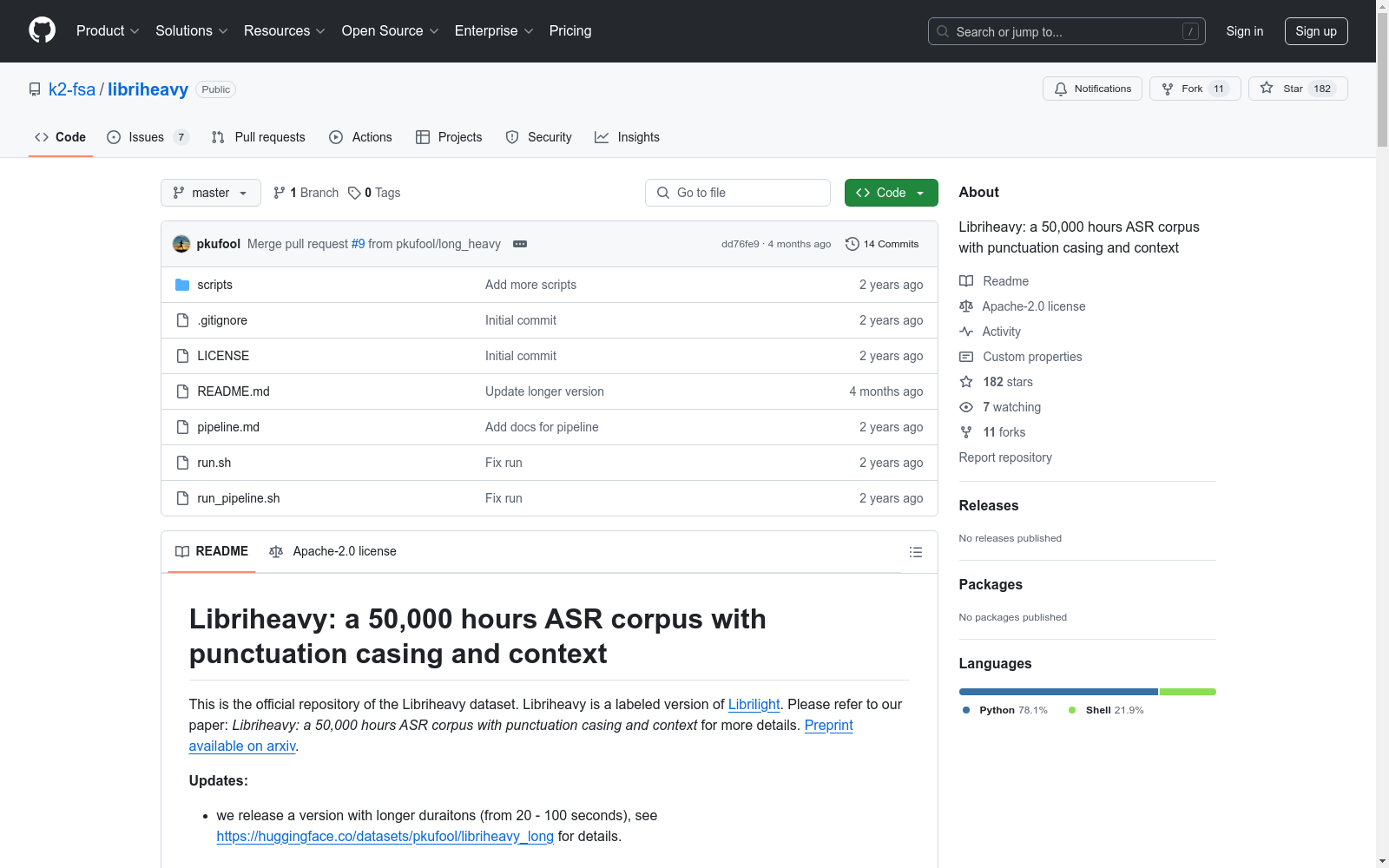Click the license scale icon in About
Image resolution: width=1389 pixels, height=868 pixels.
click(966, 306)
